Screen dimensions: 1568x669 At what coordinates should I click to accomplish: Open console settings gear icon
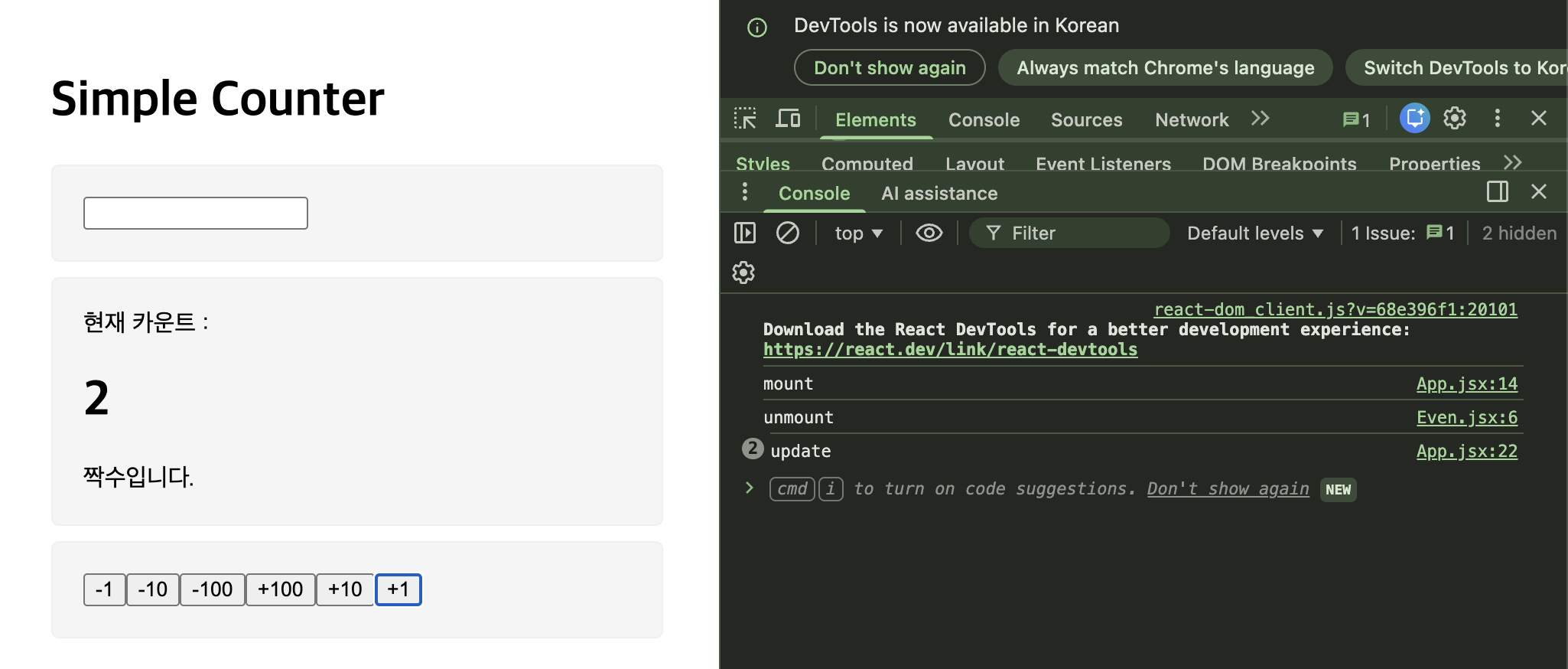pos(743,272)
